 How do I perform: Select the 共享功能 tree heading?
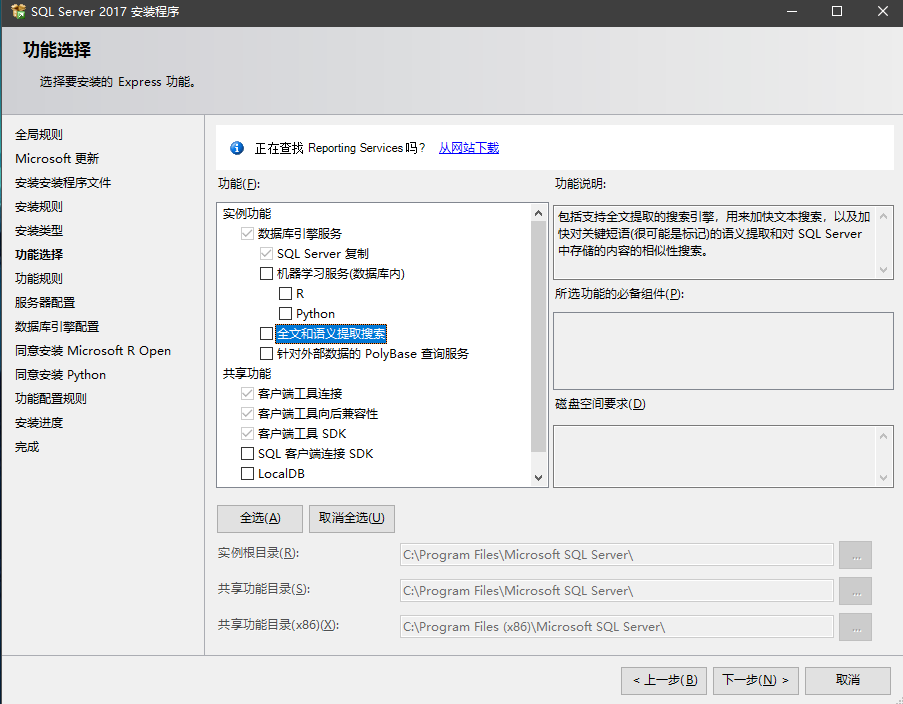tap(246, 374)
